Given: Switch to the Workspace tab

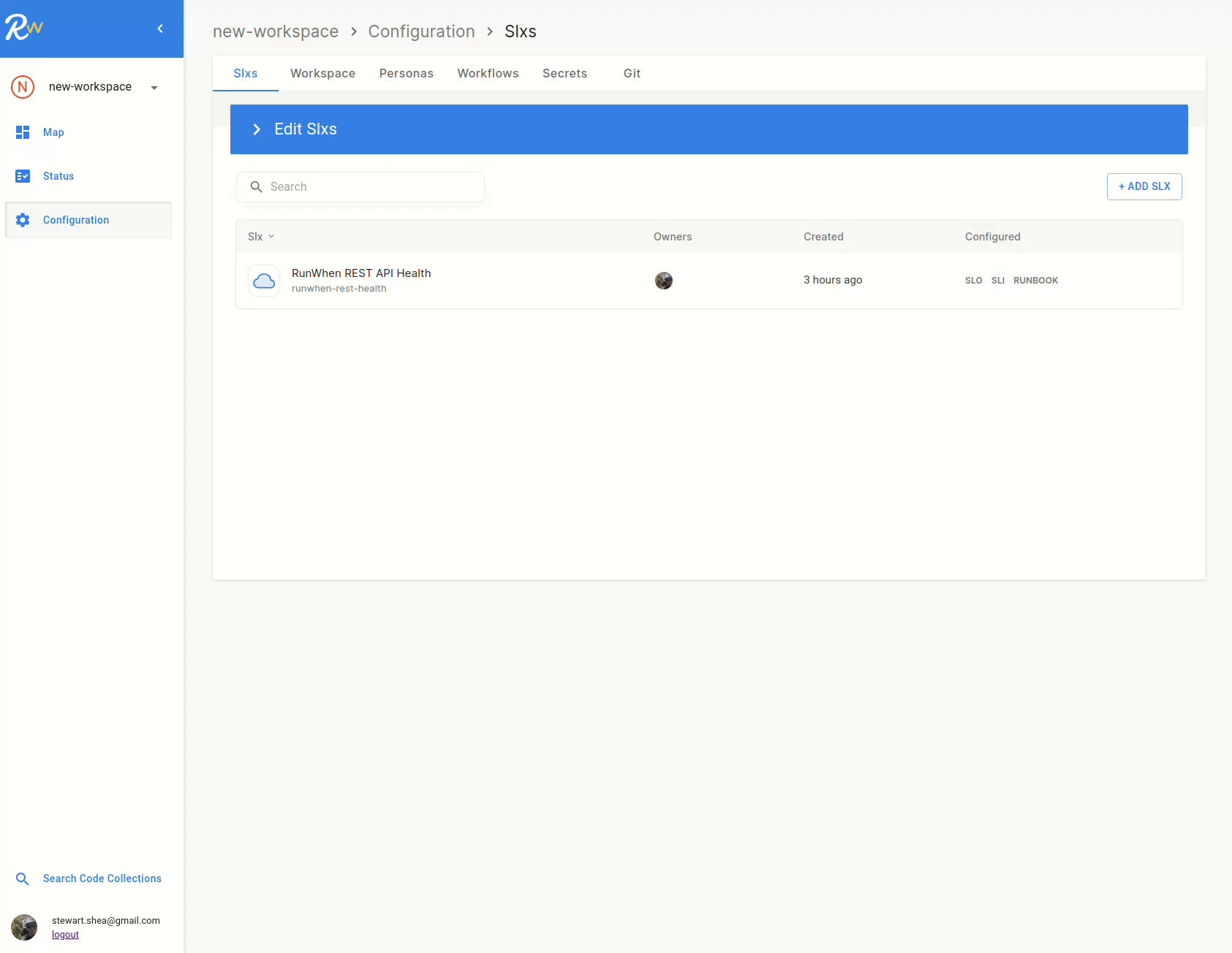Looking at the screenshot, I should coord(322,73).
